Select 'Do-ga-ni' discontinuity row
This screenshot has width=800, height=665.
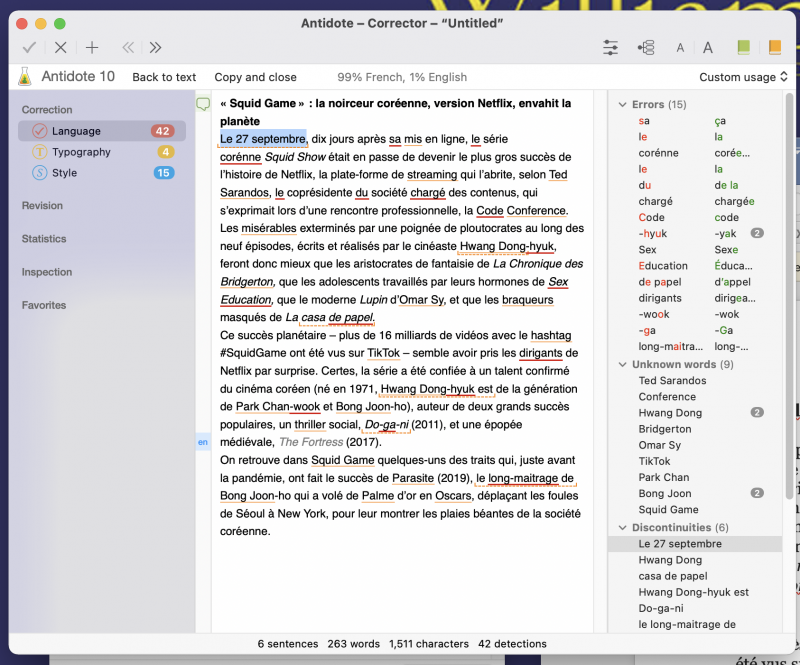pos(695,608)
